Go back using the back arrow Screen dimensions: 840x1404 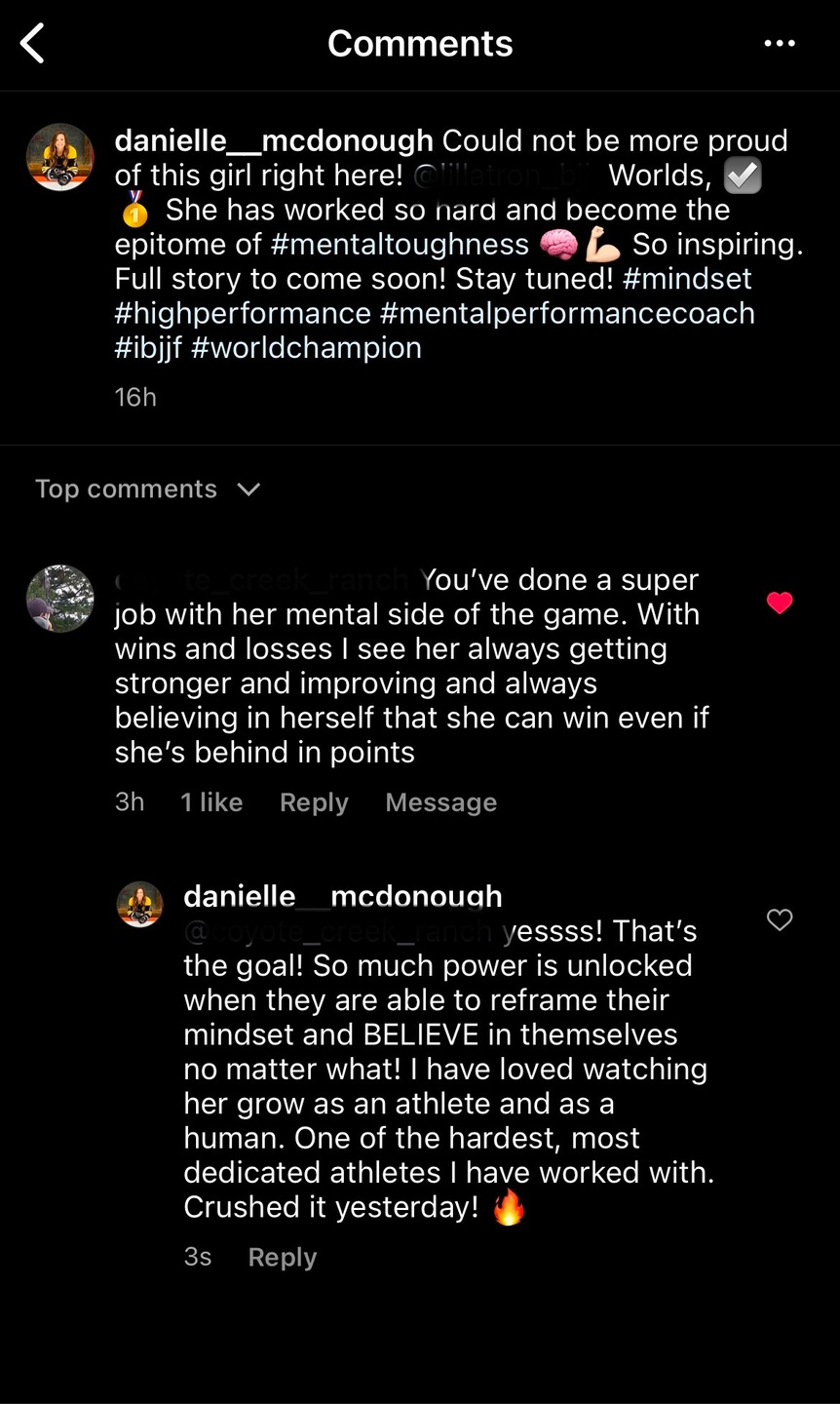click(33, 44)
